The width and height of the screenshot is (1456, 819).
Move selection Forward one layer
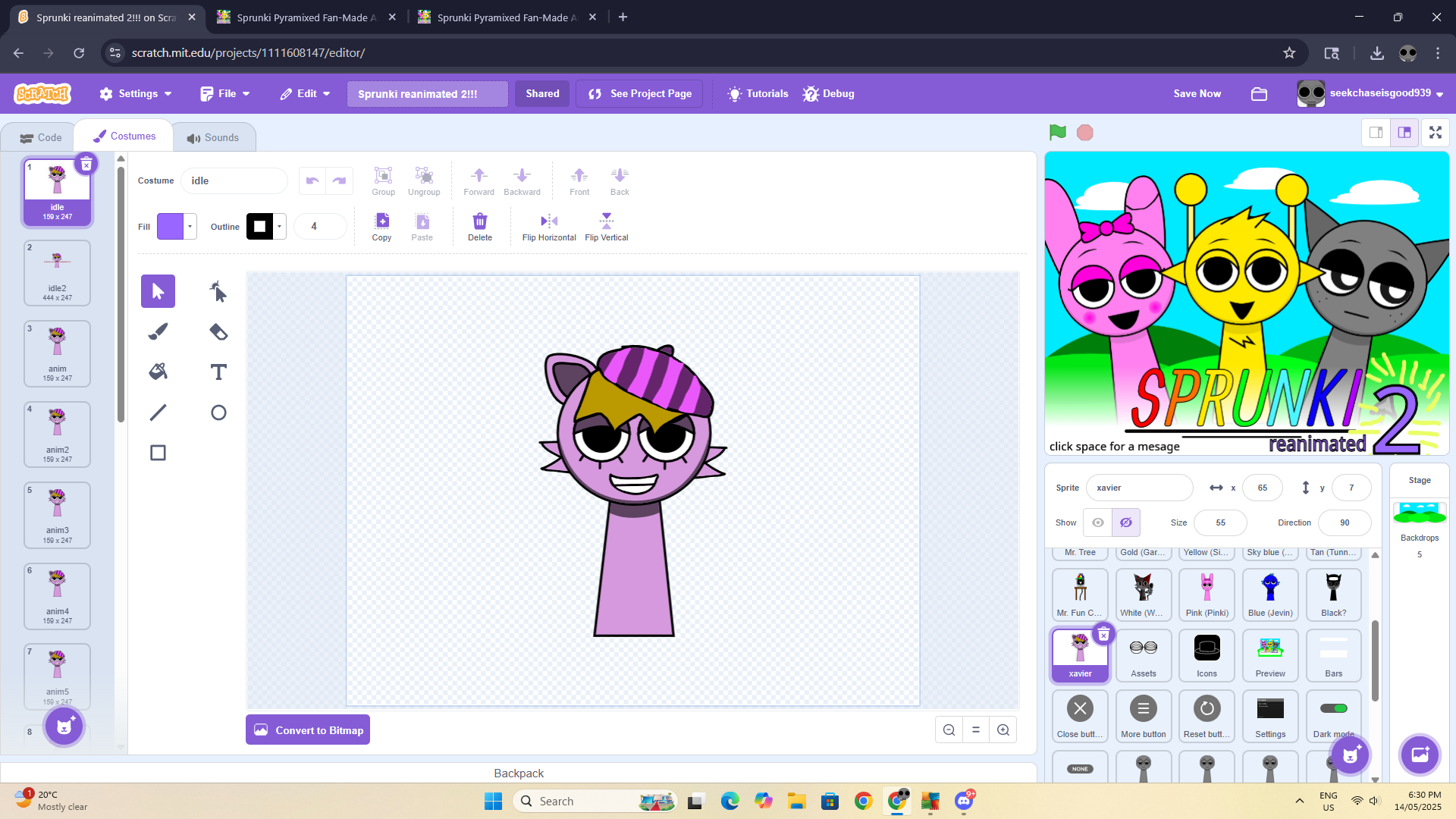click(479, 181)
